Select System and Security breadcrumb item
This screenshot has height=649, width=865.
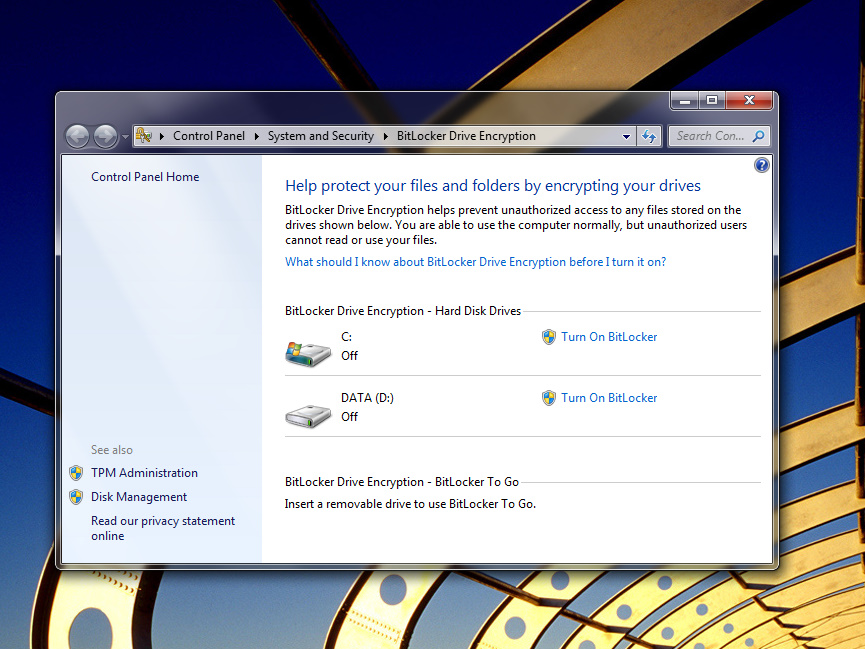point(320,136)
